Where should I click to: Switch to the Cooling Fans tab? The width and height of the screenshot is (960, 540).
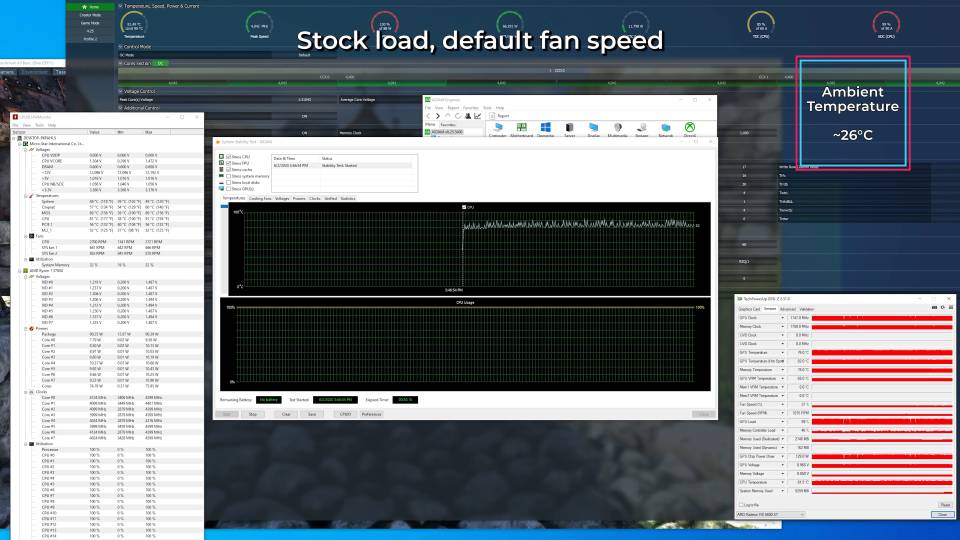(x=260, y=198)
